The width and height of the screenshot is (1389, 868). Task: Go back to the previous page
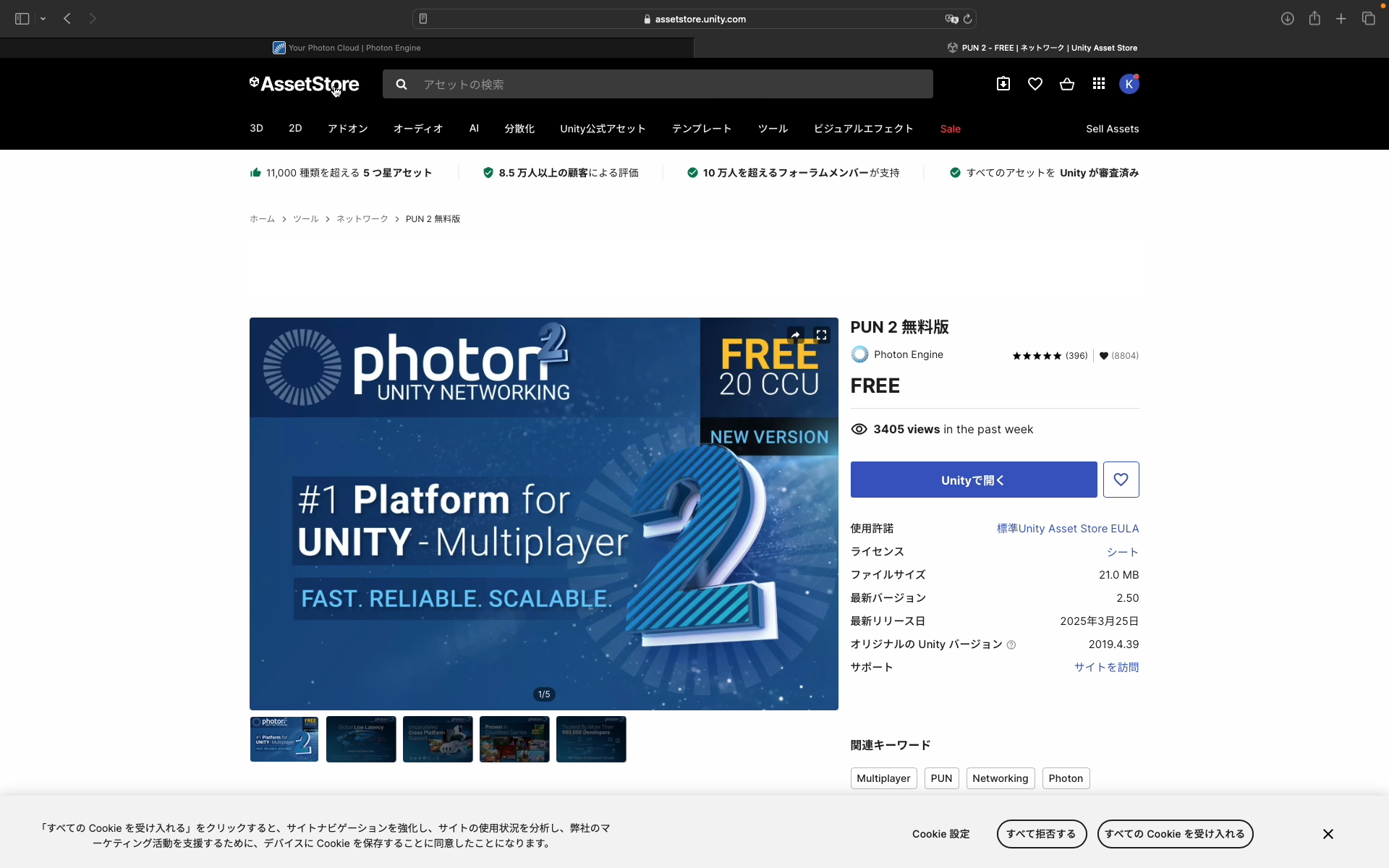[67, 19]
